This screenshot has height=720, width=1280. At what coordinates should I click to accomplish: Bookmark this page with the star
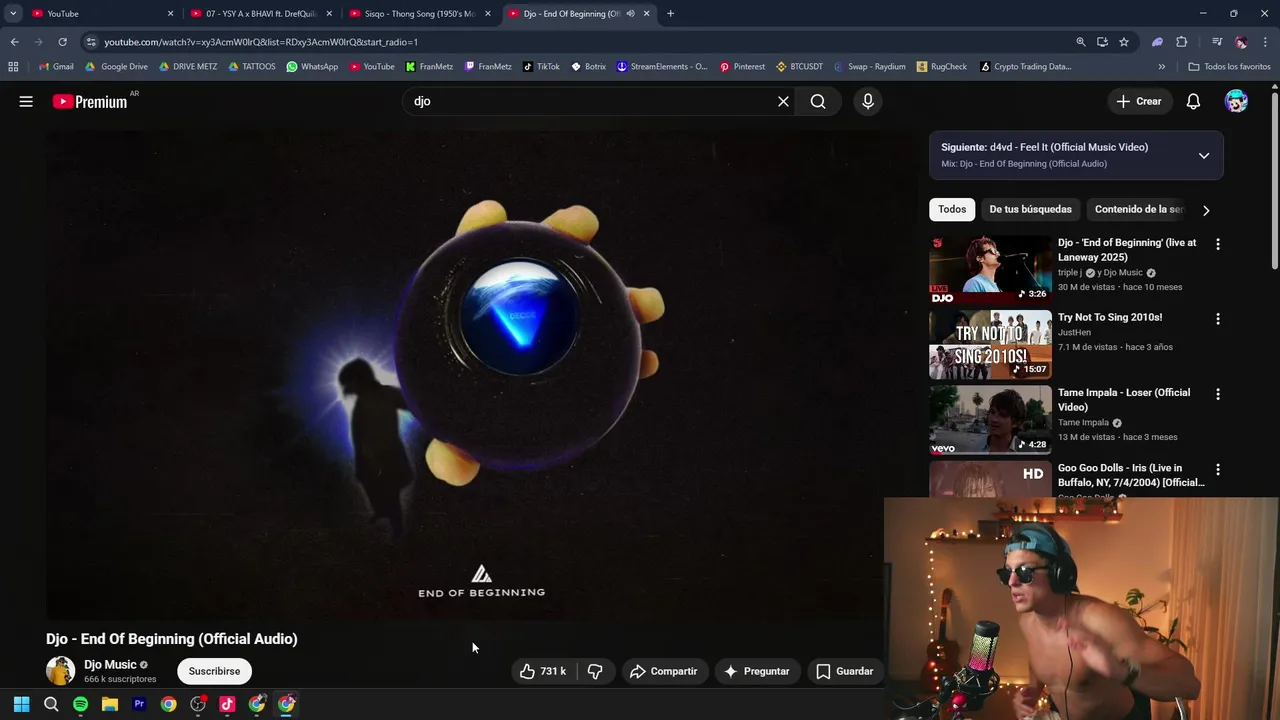pos(1124,42)
